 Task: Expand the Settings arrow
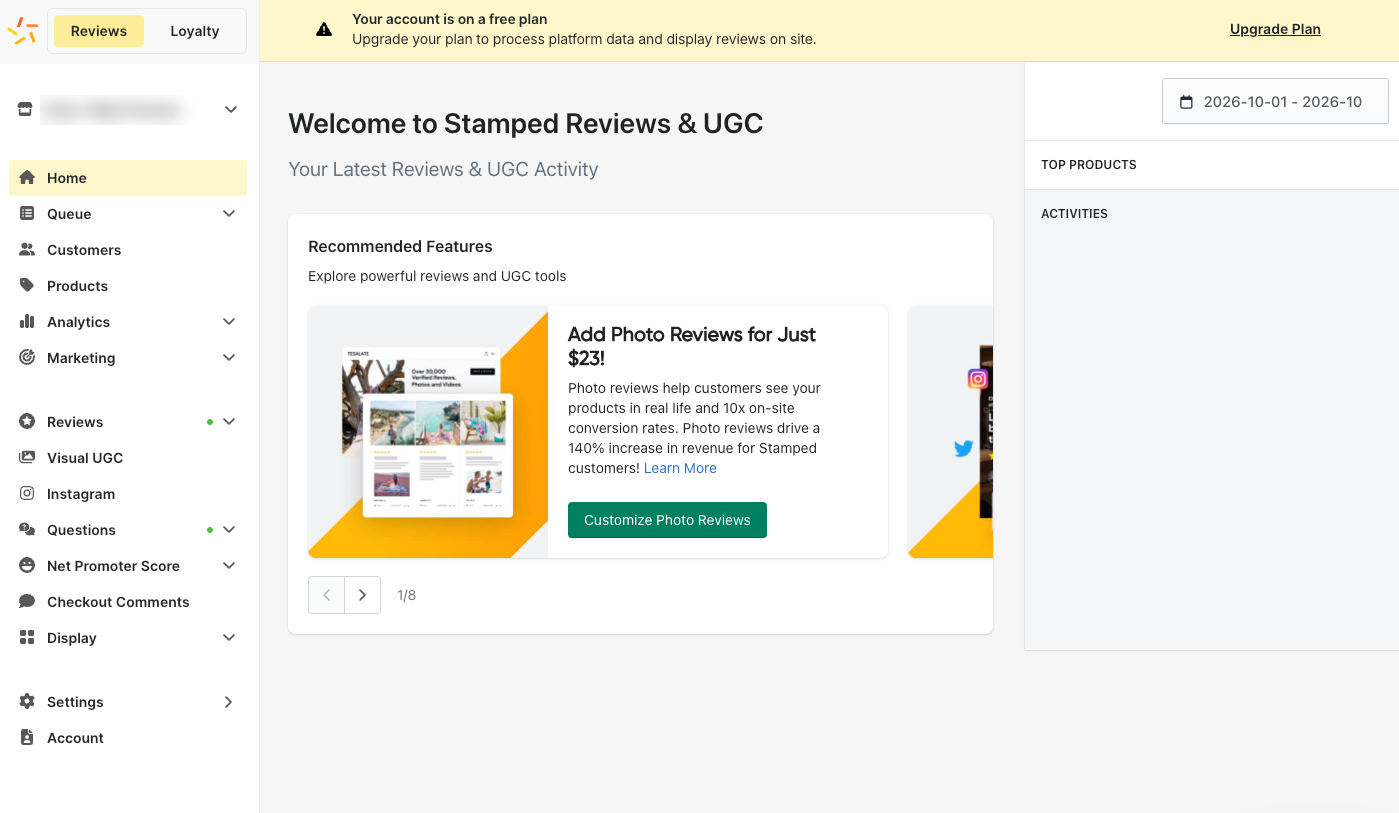pos(229,702)
